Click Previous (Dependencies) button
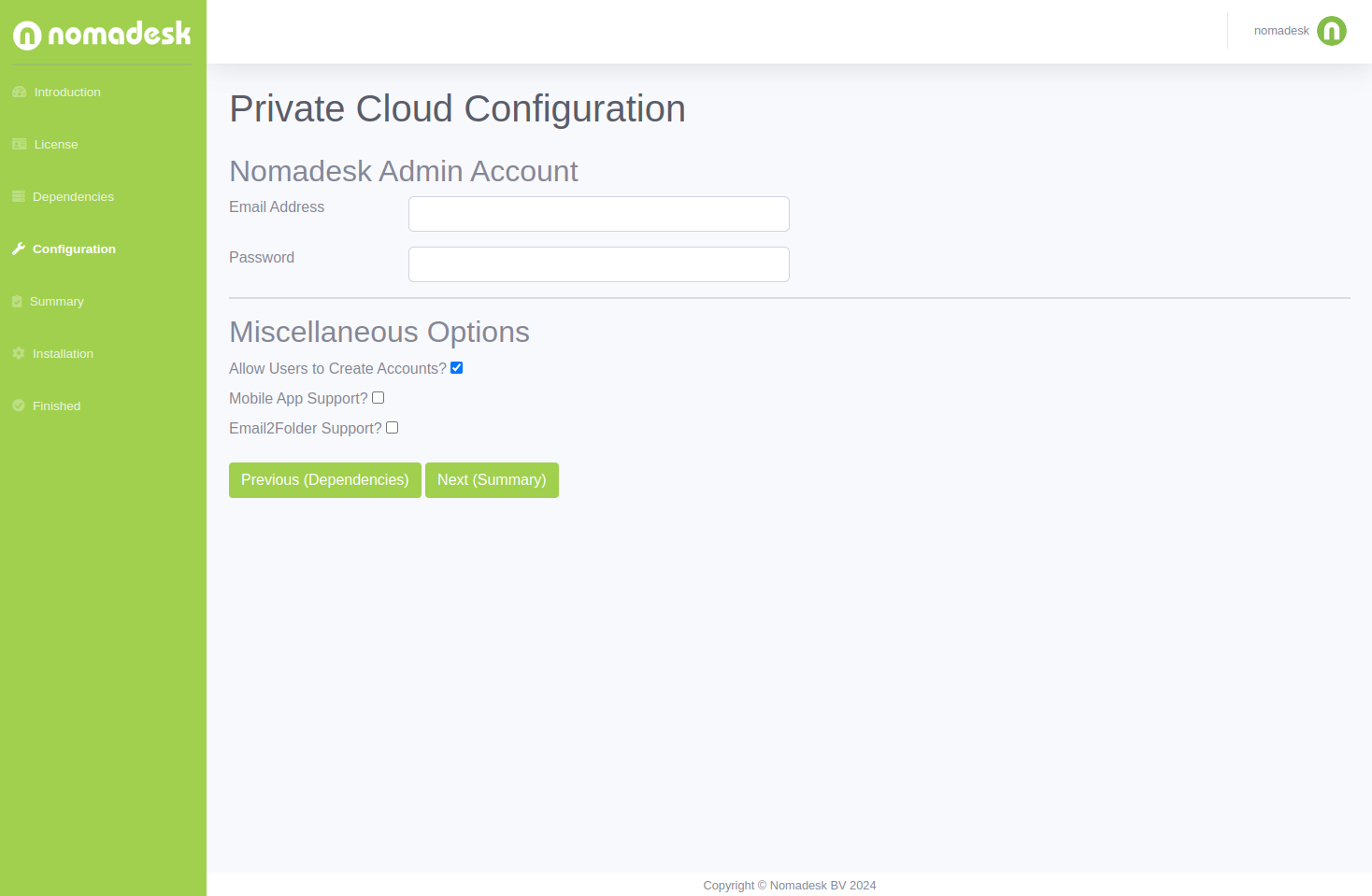1372x896 pixels. tap(325, 480)
